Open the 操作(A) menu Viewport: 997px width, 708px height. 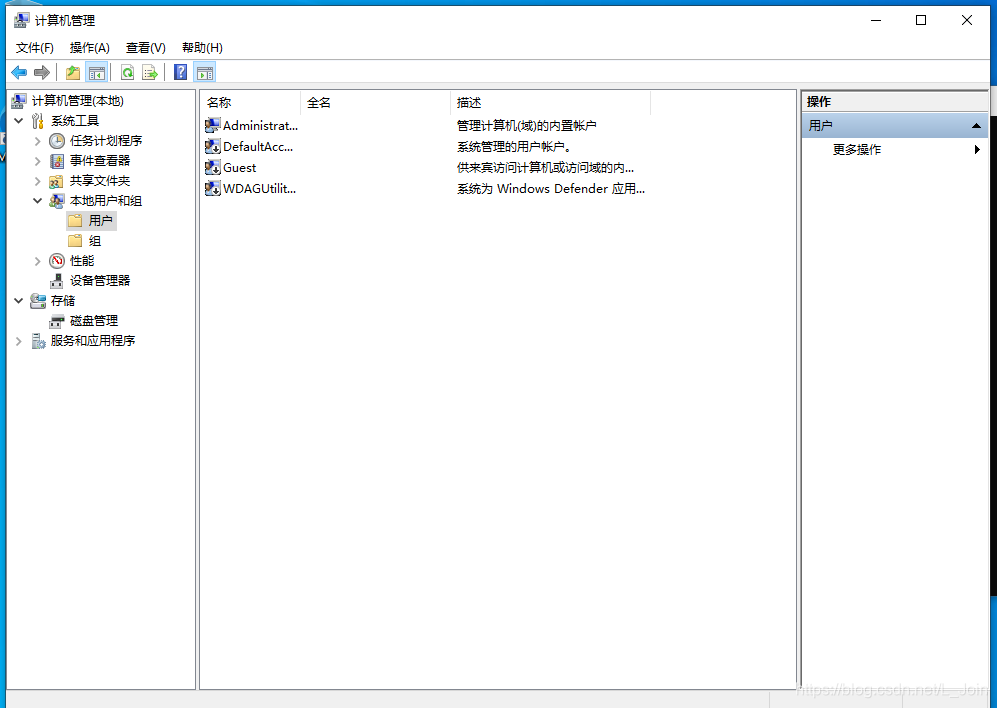tap(90, 48)
